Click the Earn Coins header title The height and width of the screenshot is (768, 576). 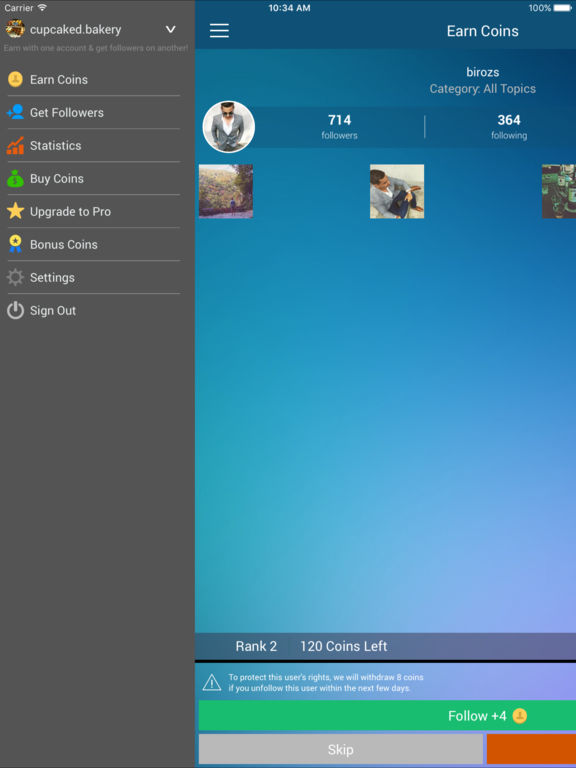point(482,31)
